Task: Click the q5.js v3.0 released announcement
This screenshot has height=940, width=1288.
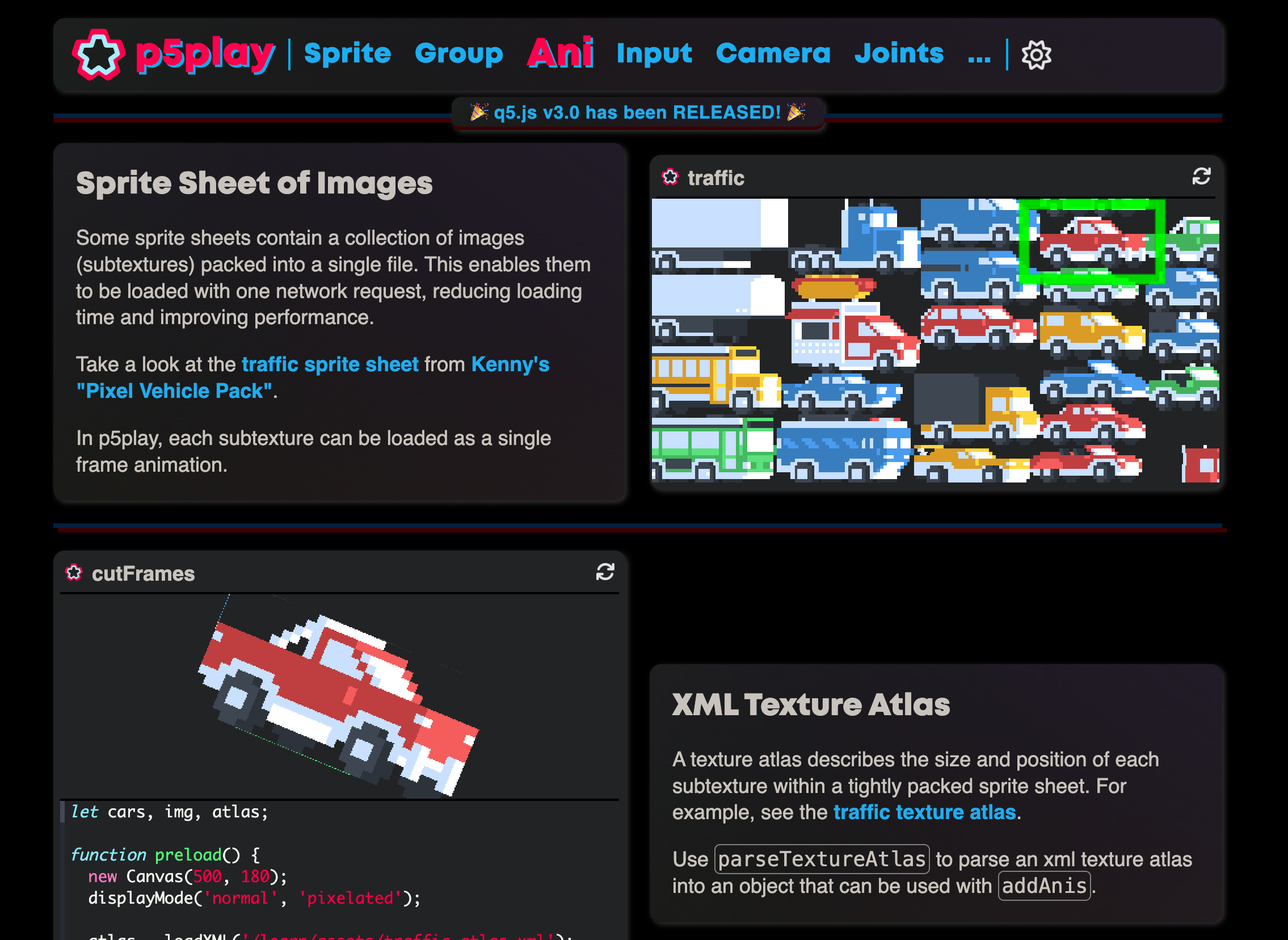Action: click(637, 112)
